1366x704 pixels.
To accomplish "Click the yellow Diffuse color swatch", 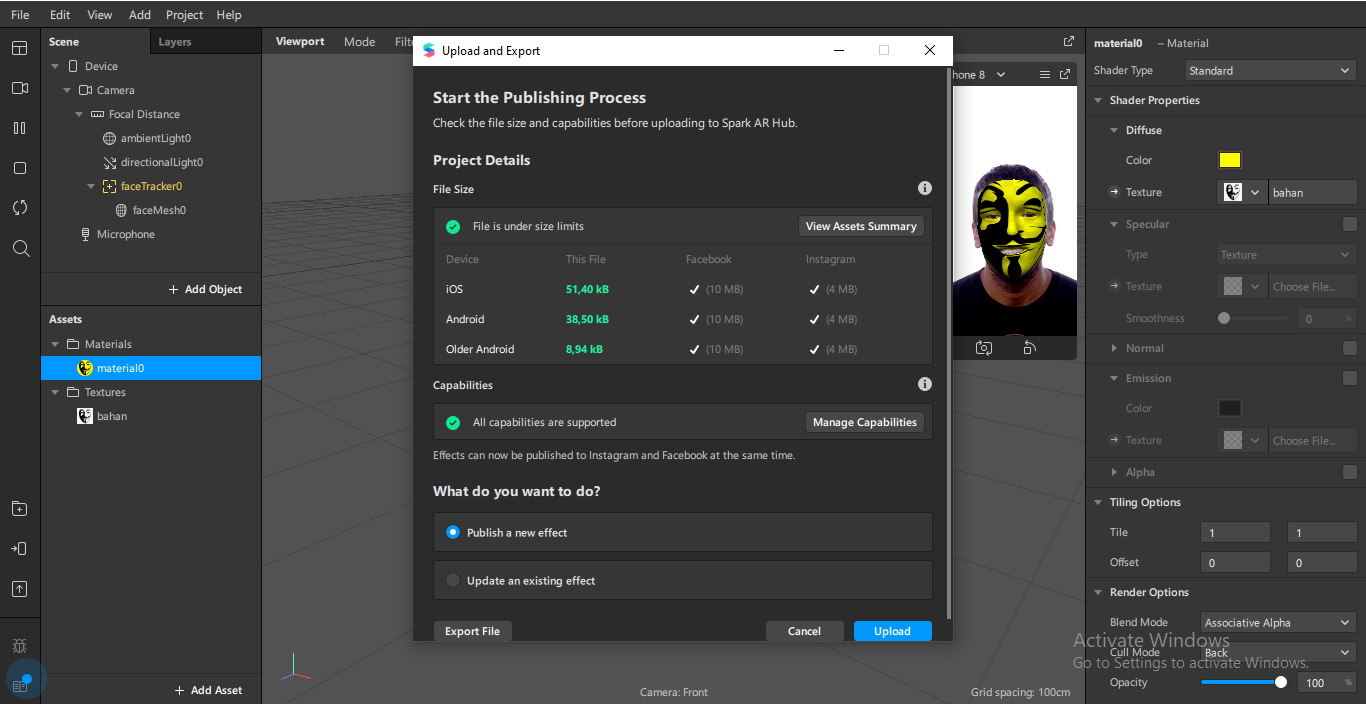I will [x=1229, y=161].
